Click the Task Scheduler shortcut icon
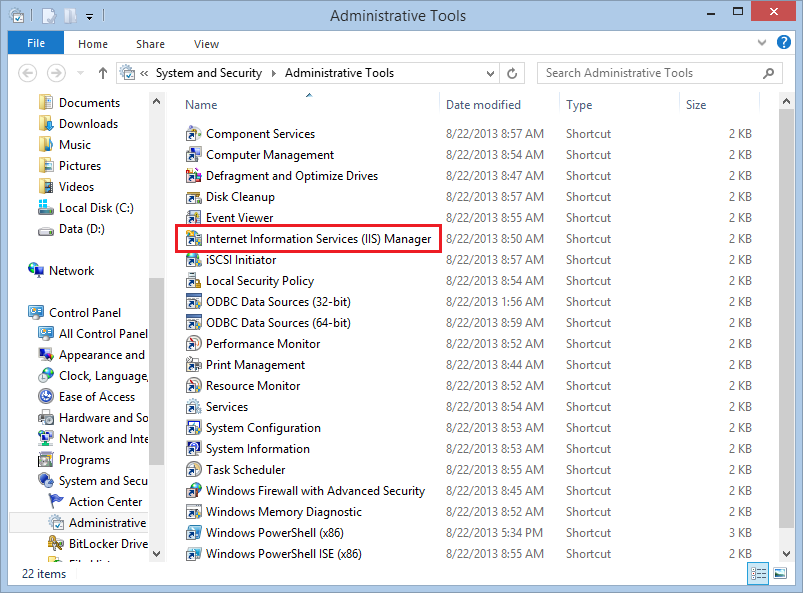The height and width of the screenshot is (593, 803). click(x=193, y=470)
